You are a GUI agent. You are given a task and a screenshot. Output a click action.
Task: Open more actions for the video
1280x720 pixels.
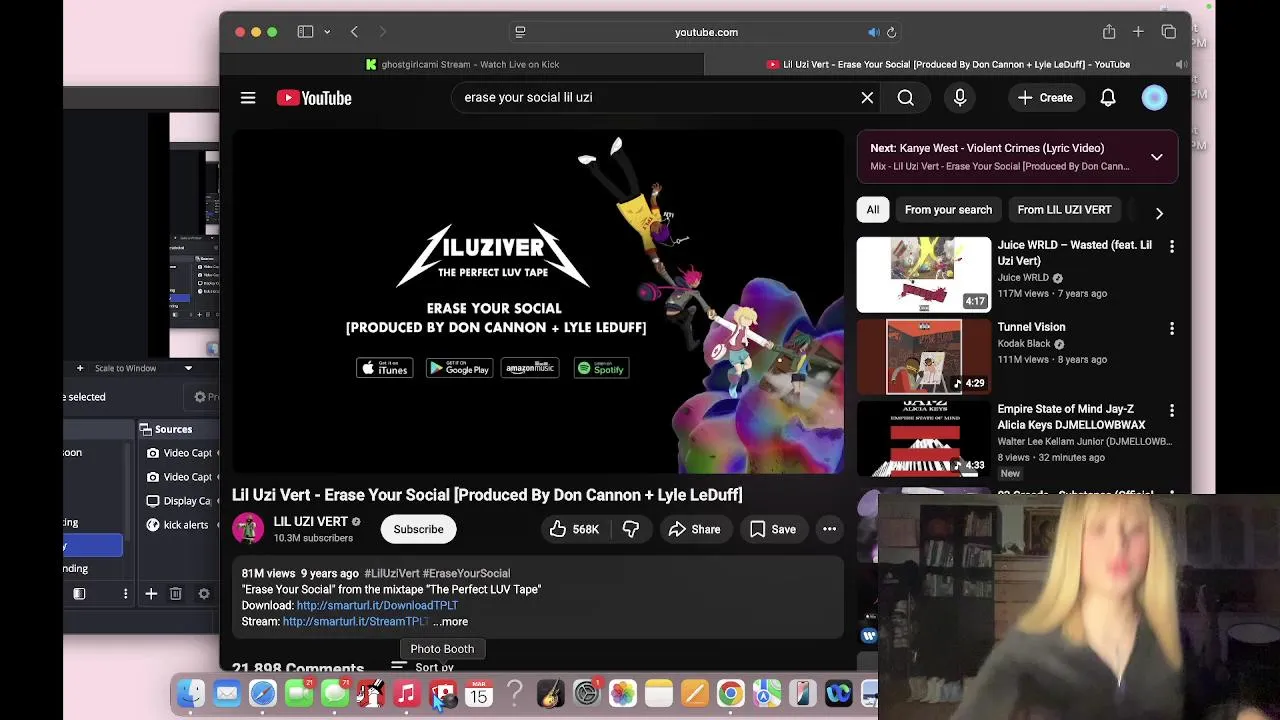pyautogui.click(x=829, y=529)
